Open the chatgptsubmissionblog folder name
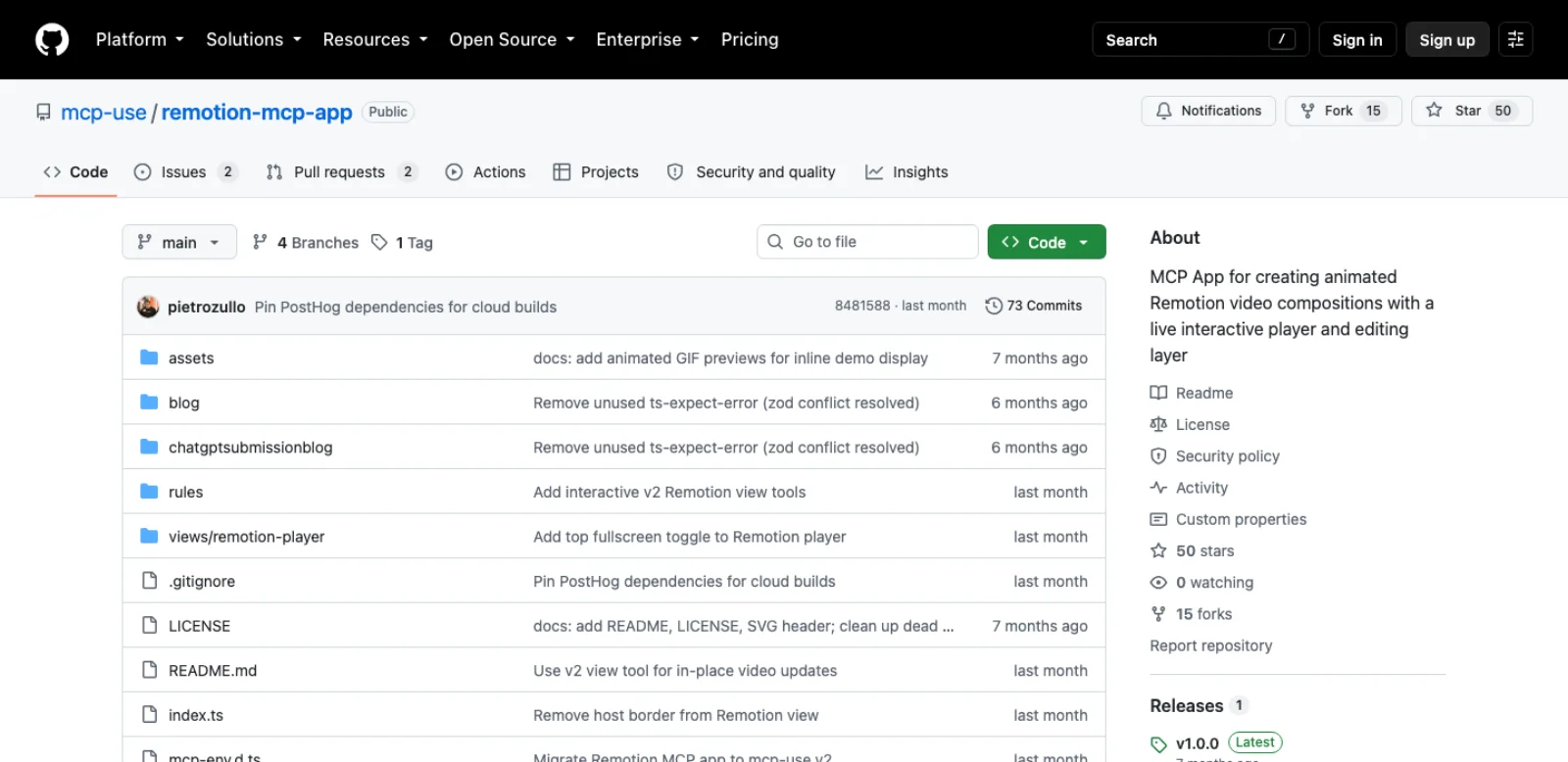The width and height of the screenshot is (1568, 762). point(250,447)
